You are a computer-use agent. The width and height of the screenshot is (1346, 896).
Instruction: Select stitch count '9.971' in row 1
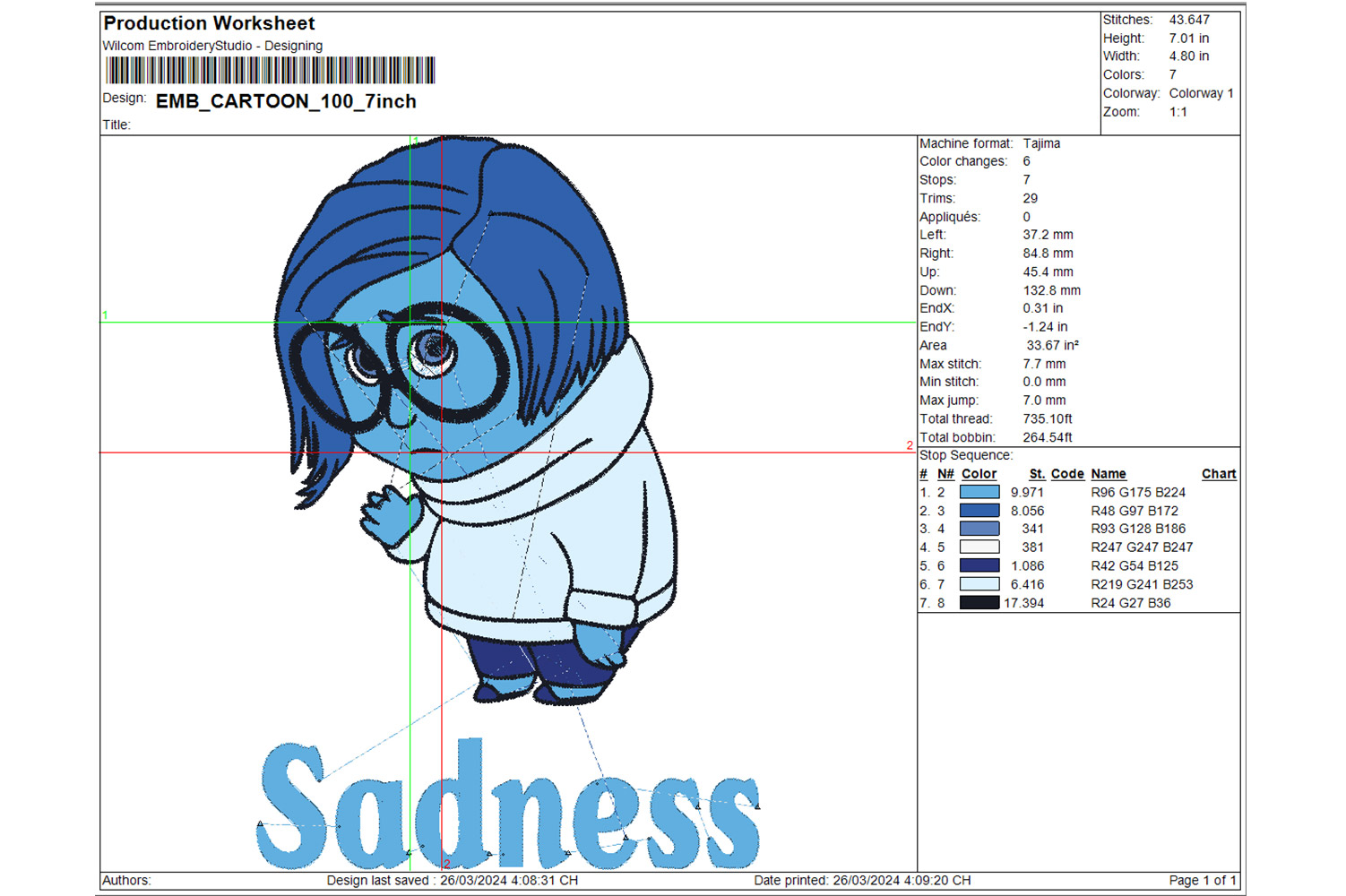(1027, 492)
